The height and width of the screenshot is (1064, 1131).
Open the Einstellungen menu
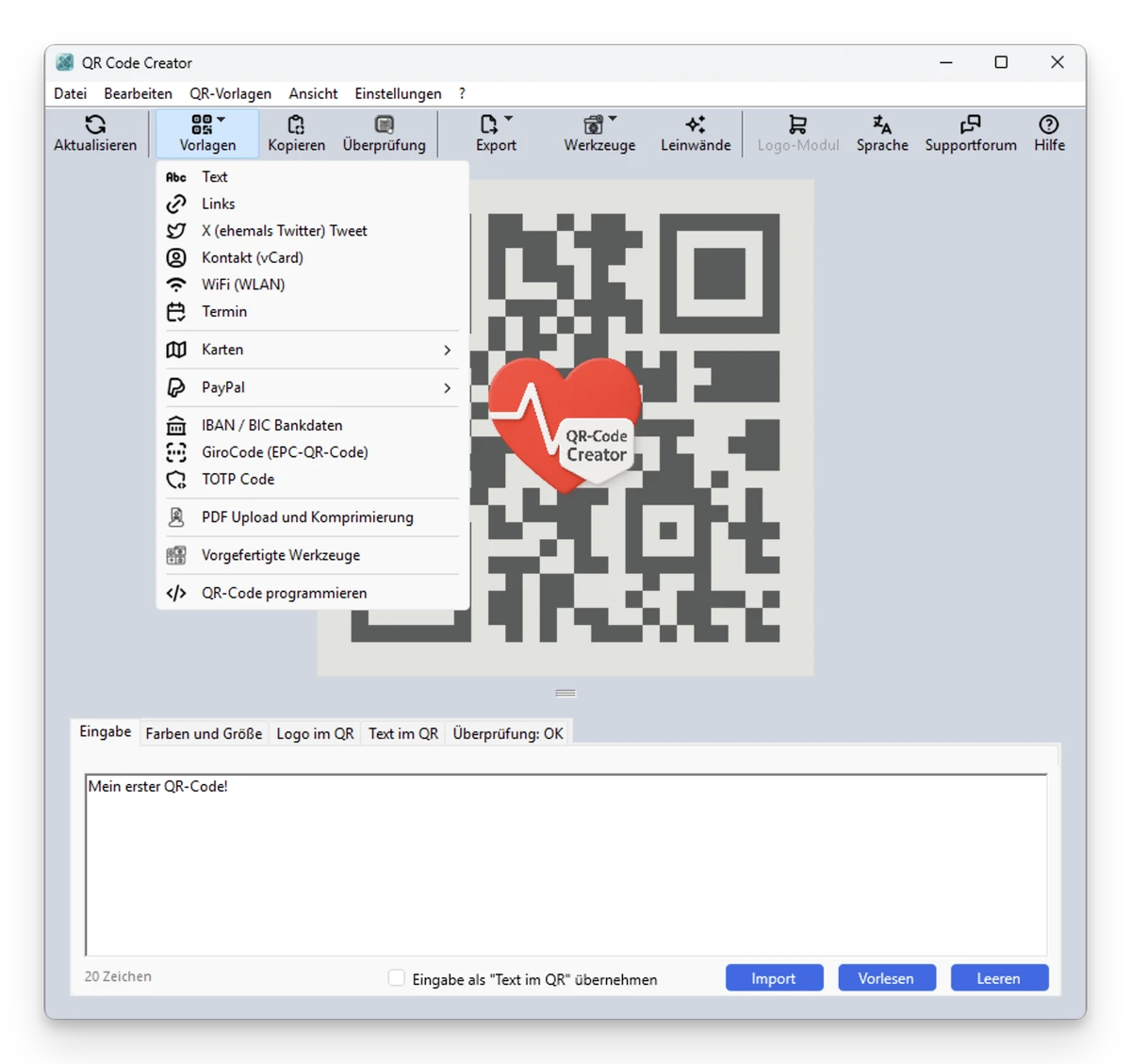click(x=398, y=93)
